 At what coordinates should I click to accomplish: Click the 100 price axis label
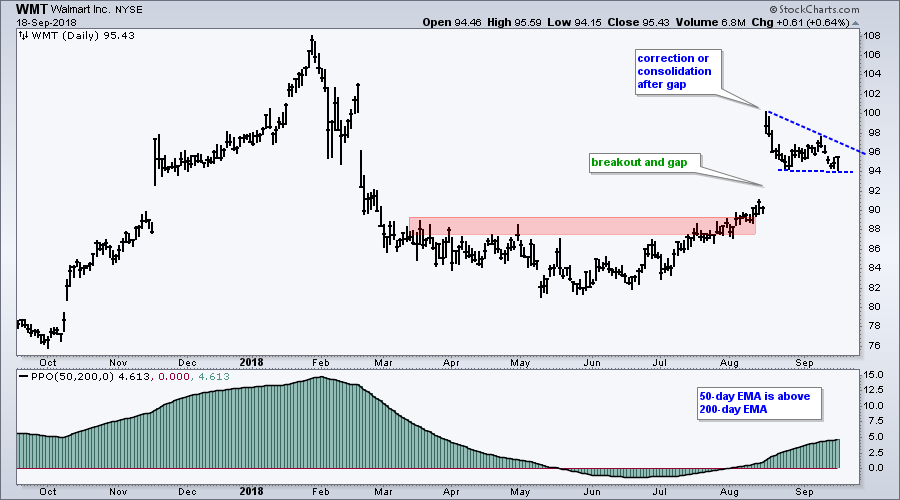(872, 113)
